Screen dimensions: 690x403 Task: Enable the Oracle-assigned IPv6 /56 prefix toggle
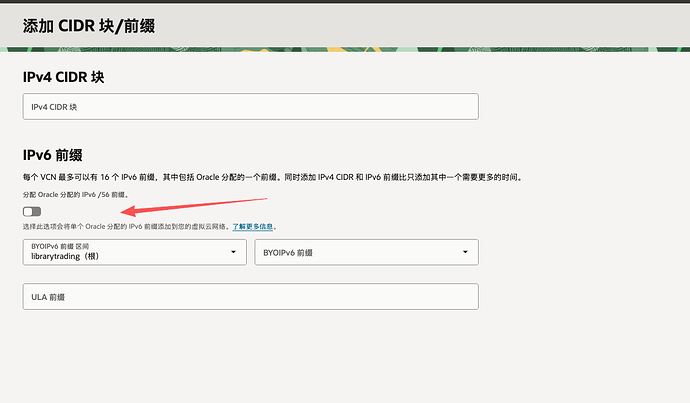[32, 211]
